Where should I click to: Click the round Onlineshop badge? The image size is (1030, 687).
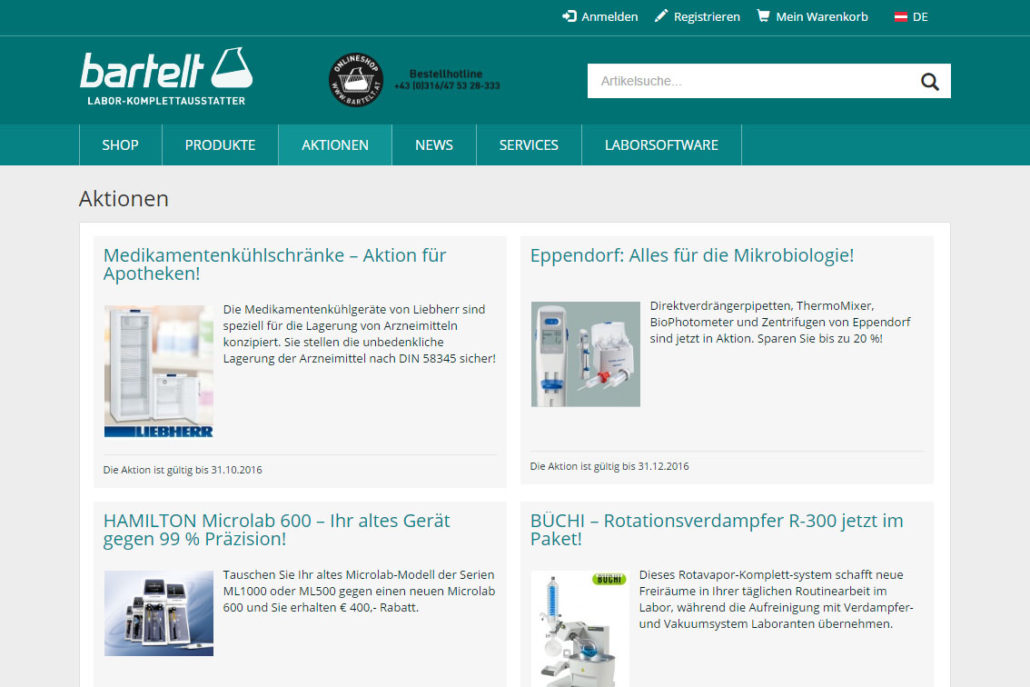point(356,80)
